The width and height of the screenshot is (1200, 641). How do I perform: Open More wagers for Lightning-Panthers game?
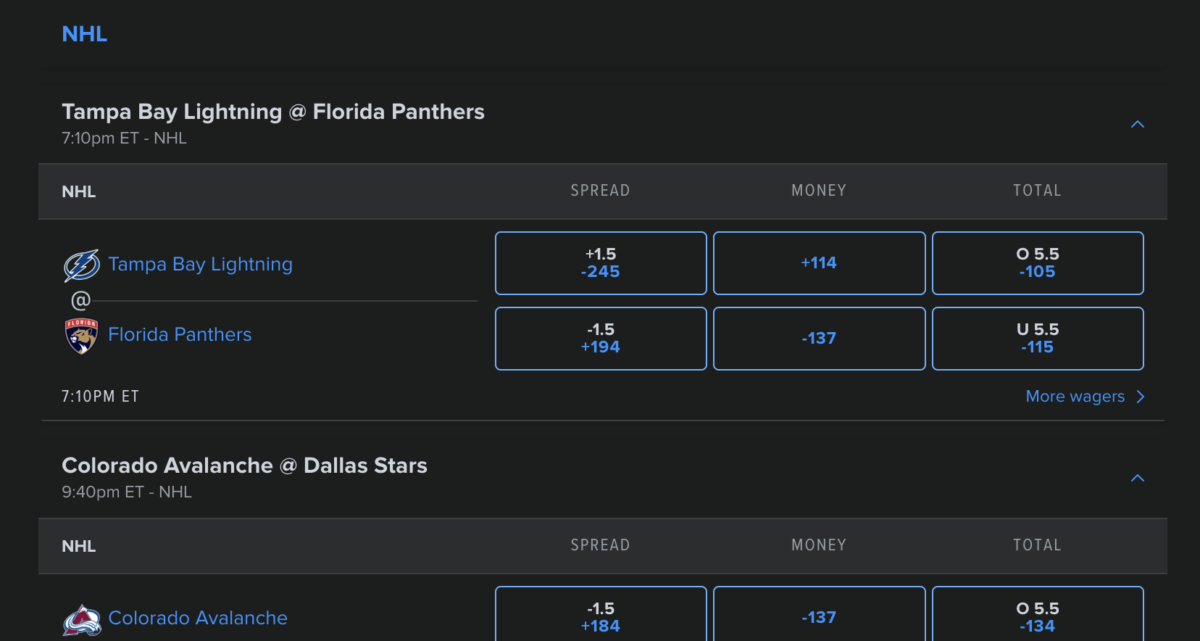1085,396
